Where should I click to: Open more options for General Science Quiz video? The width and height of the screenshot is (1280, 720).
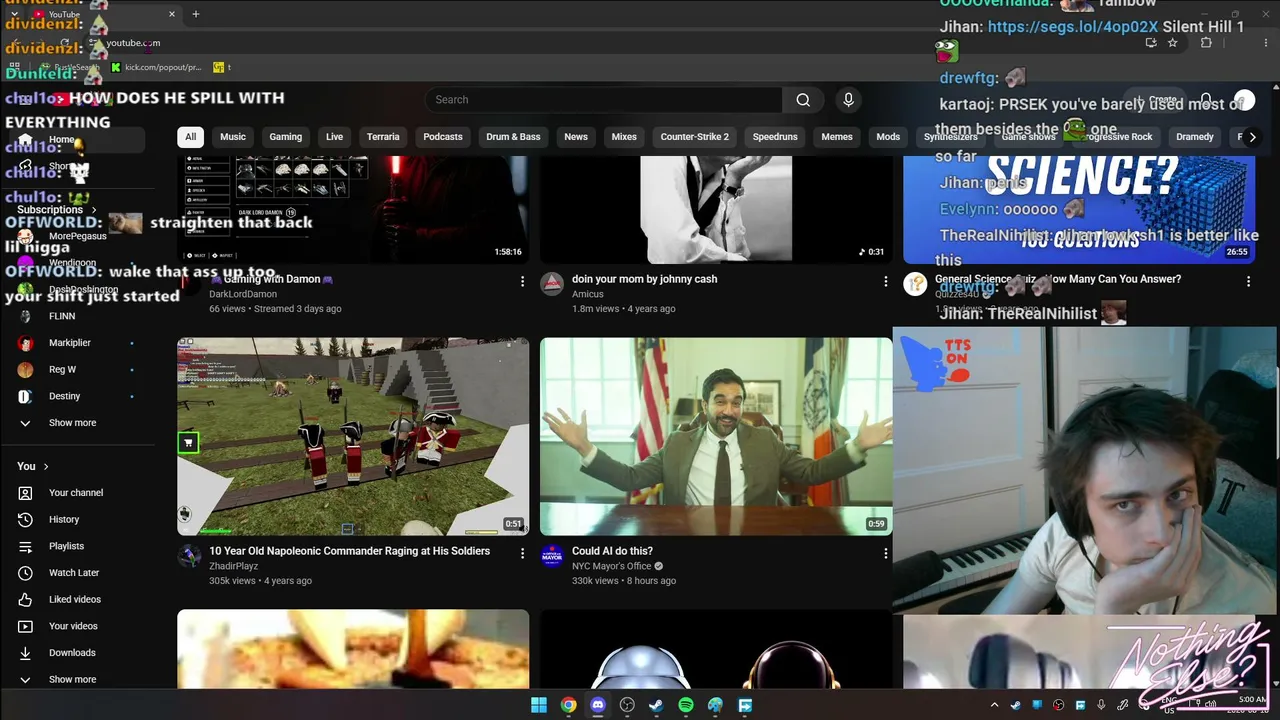click(x=1248, y=282)
